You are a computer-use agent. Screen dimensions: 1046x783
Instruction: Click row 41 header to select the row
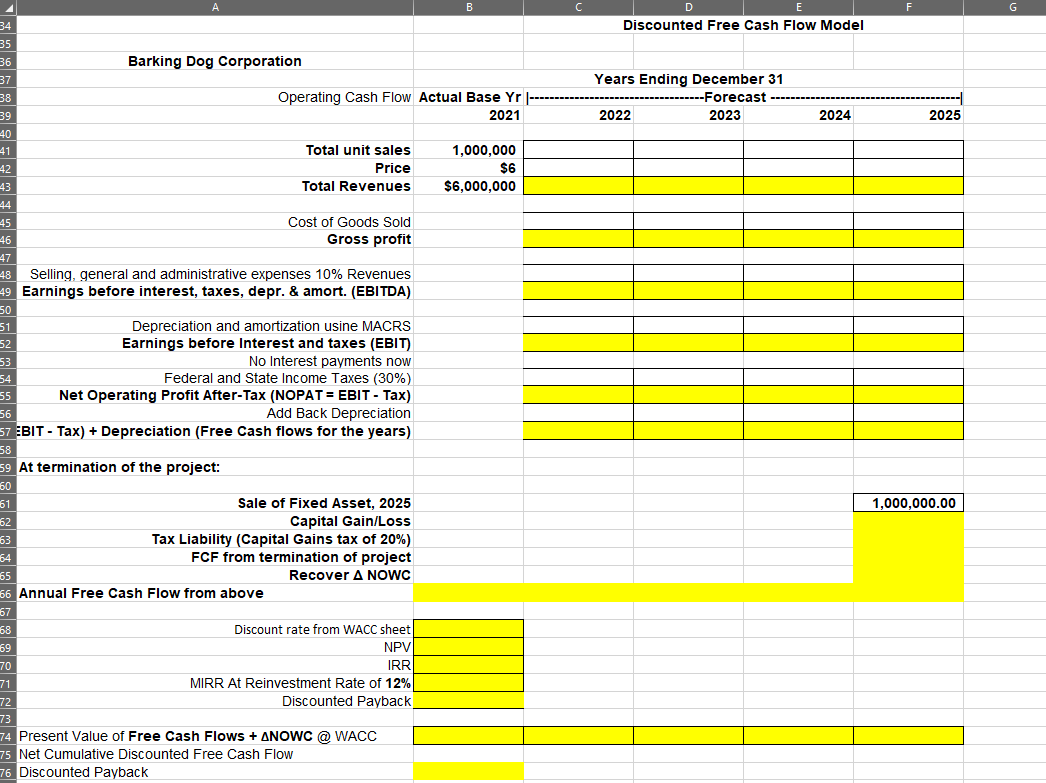coord(8,150)
